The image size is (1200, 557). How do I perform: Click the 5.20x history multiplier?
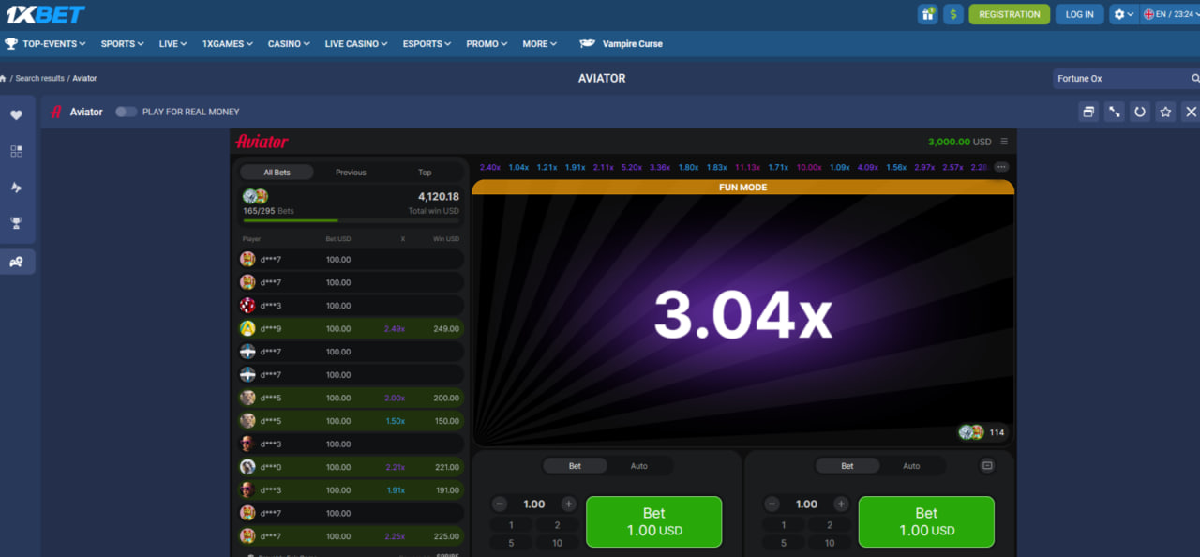point(631,167)
